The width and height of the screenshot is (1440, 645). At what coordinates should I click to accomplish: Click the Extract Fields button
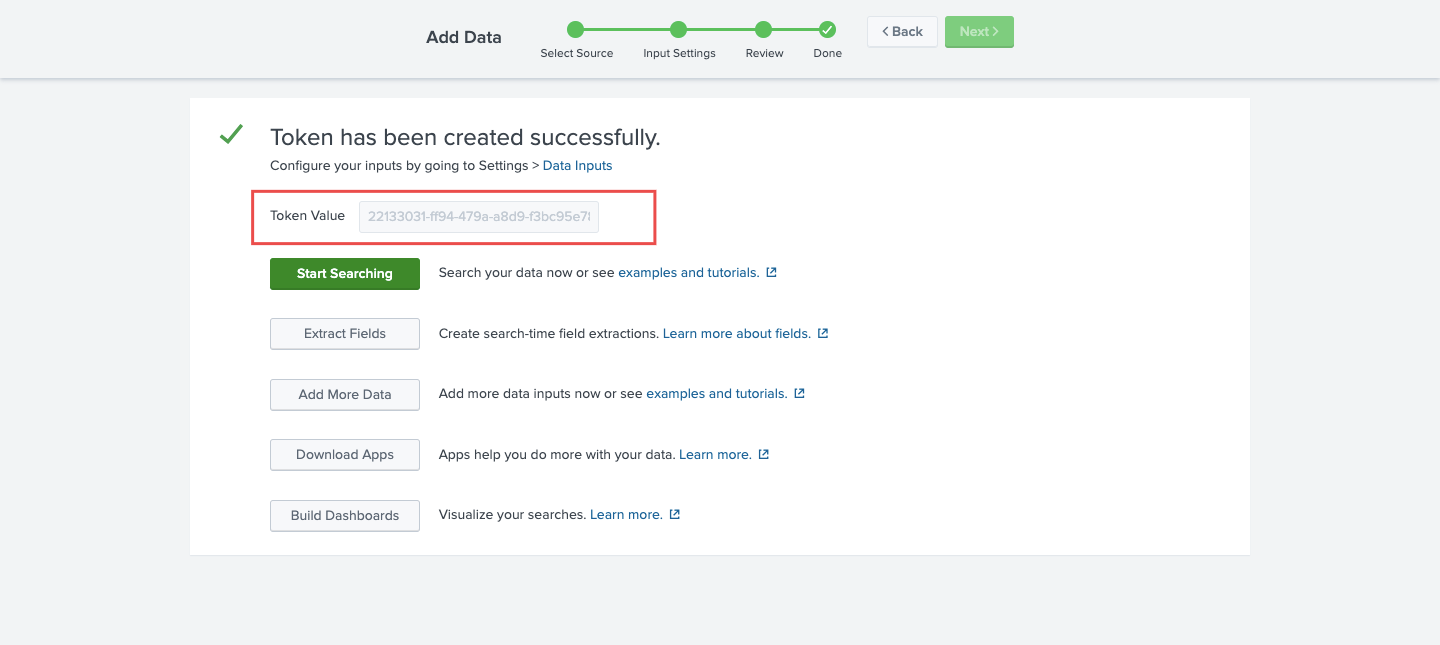[x=344, y=333]
